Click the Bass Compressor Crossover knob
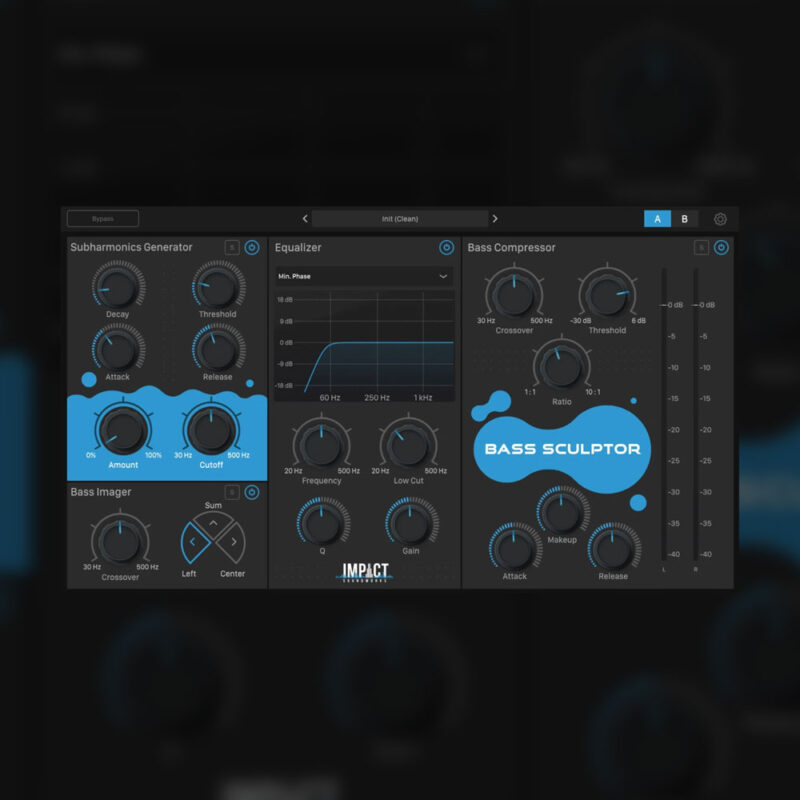800x800 pixels. (514, 294)
